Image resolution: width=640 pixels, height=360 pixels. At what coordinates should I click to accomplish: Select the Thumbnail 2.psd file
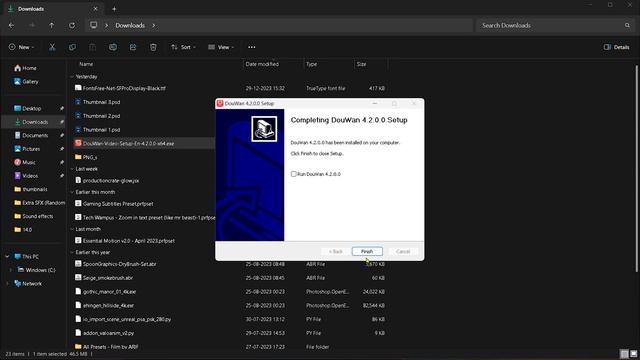tap(101, 116)
